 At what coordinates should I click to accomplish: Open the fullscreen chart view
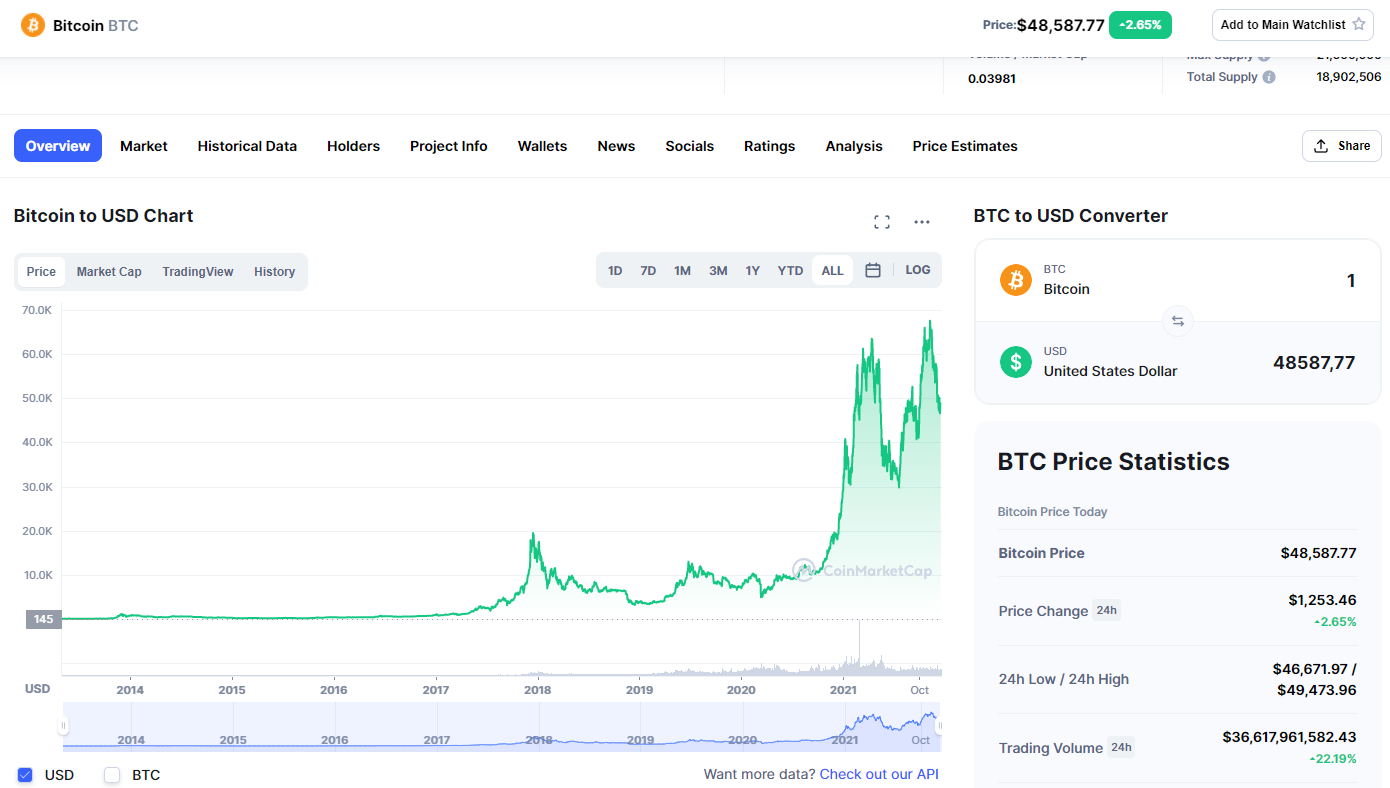coord(882,222)
